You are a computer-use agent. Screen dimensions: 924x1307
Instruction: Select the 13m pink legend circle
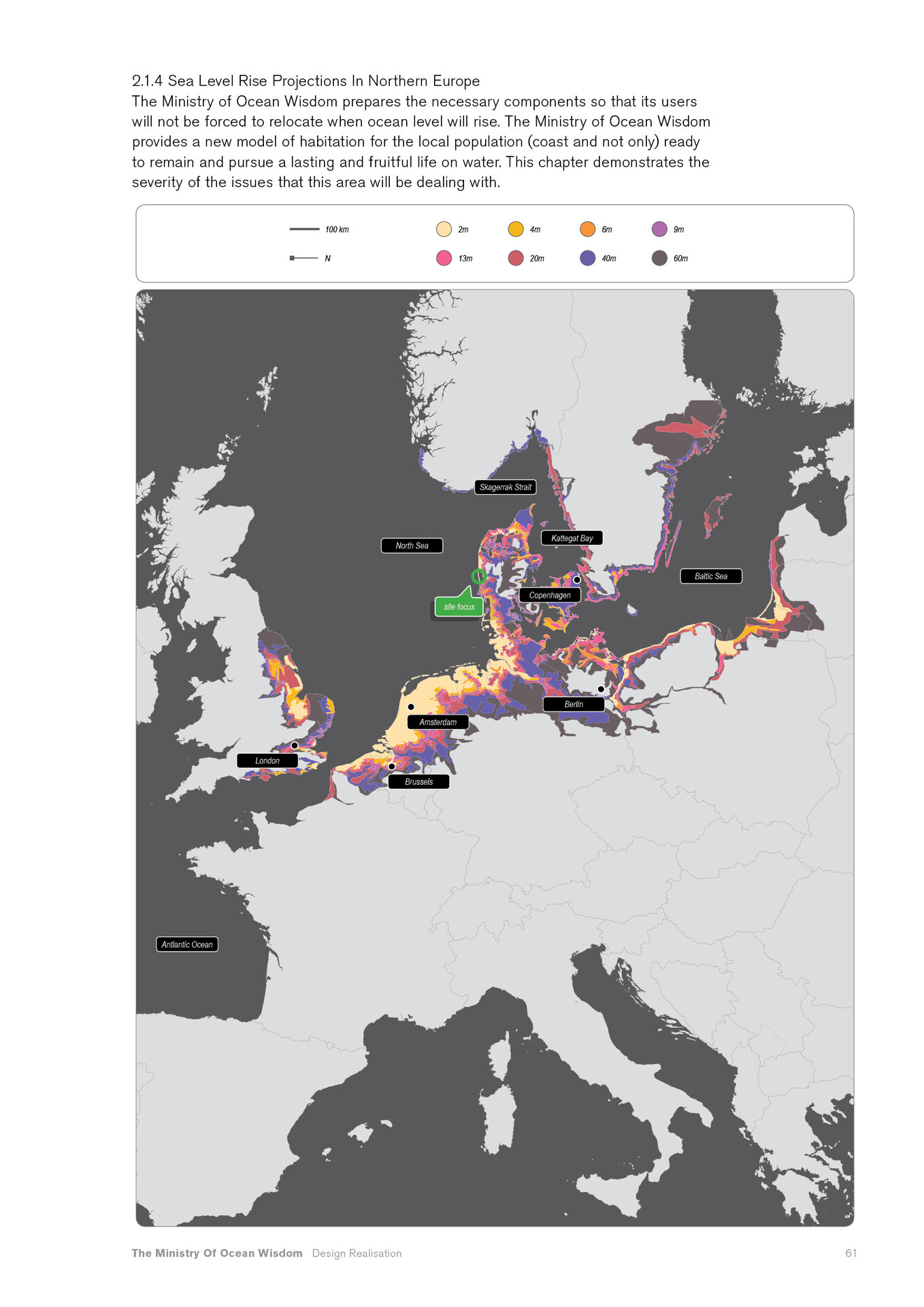pyautogui.click(x=444, y=258)
